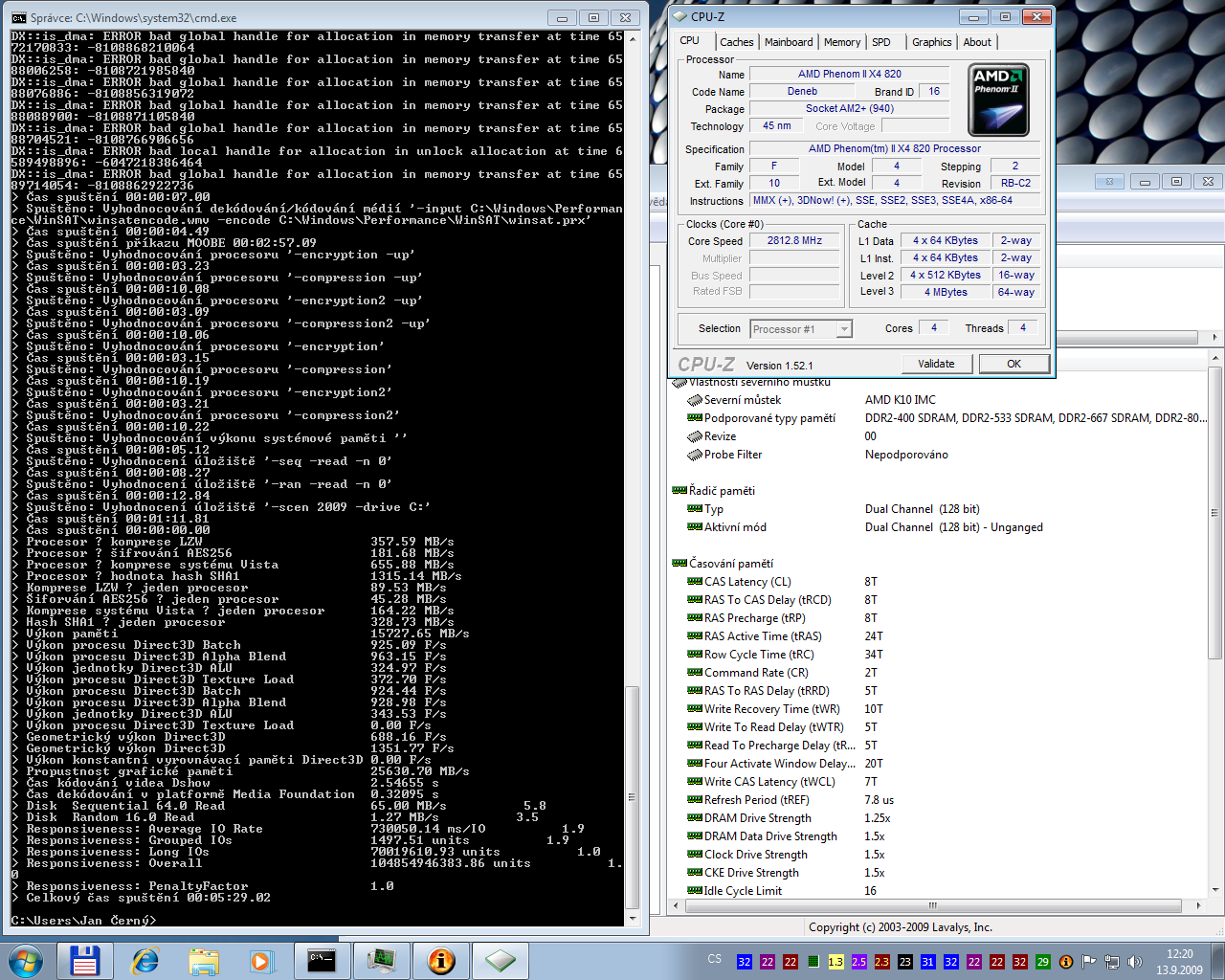Switch to the cmd.exe taskbar button
Viewport: 1225px width, 980px height.
tap(322, 960)
